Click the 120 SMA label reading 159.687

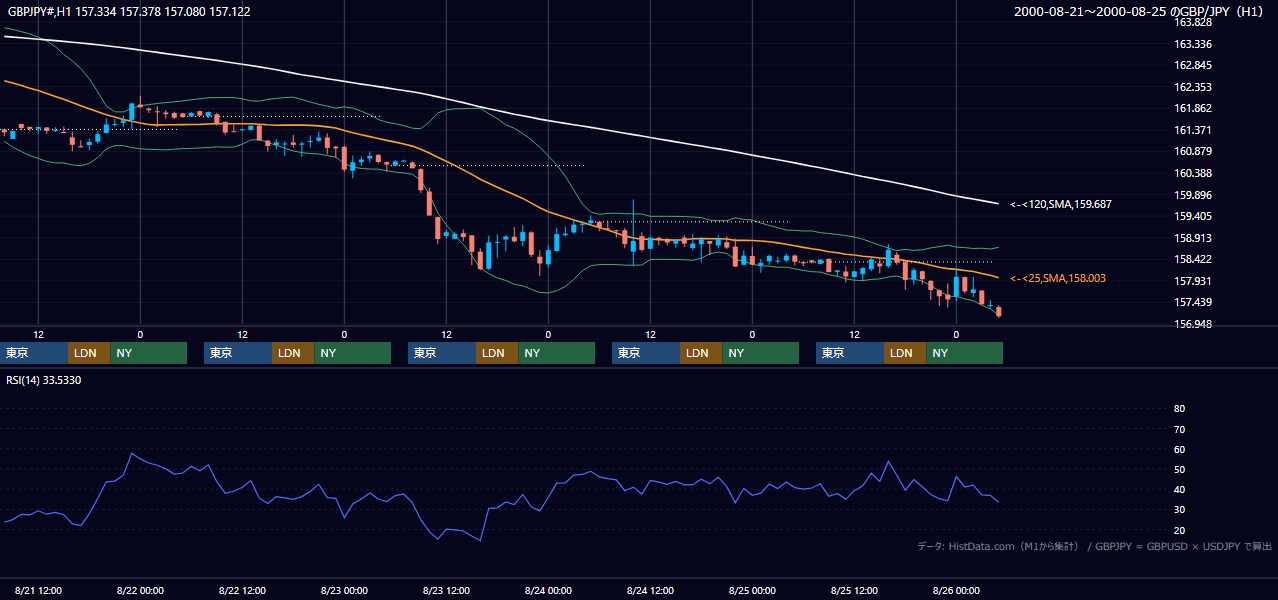1061,204
